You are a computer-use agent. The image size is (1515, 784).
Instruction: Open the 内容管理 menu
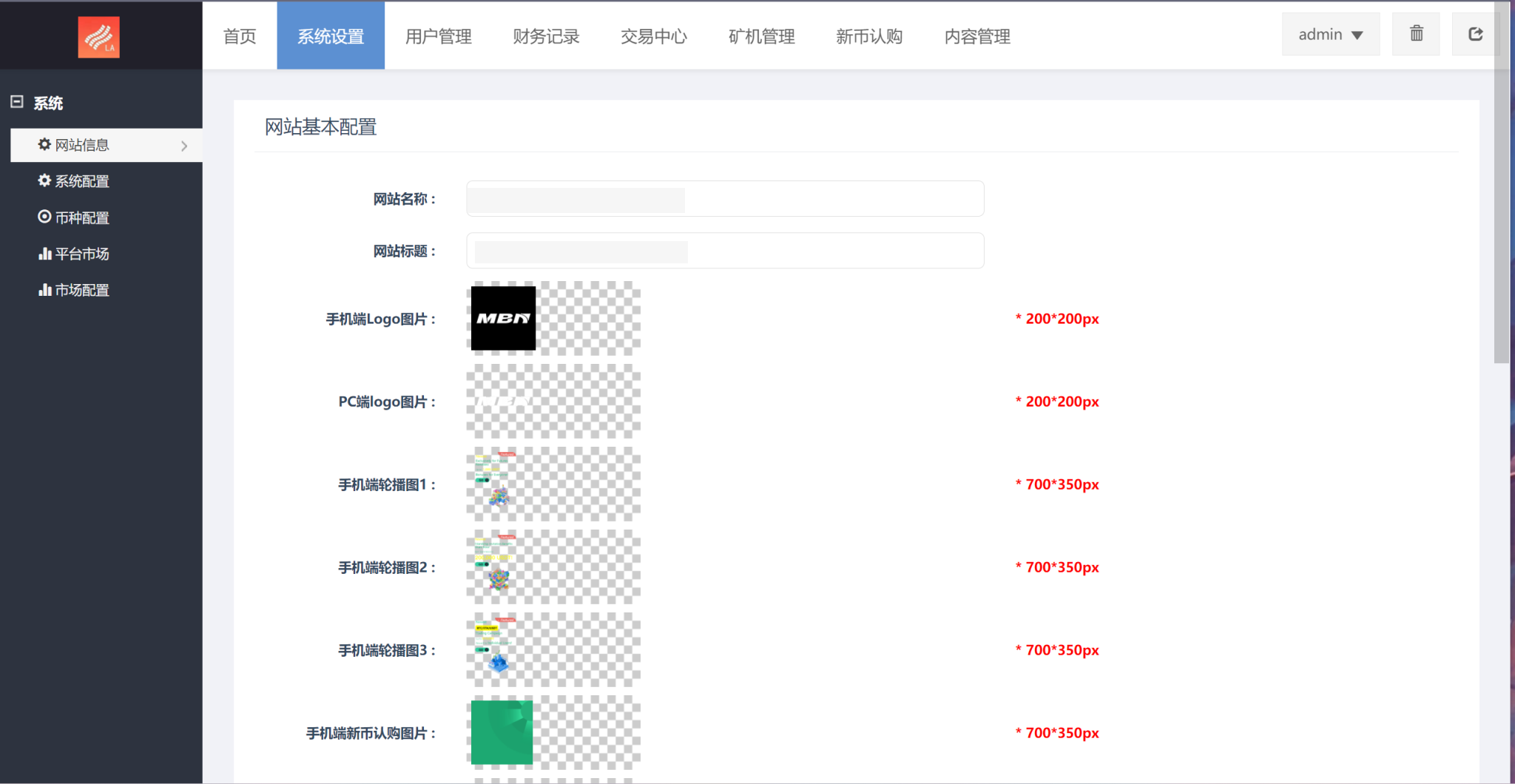point(976,36)
